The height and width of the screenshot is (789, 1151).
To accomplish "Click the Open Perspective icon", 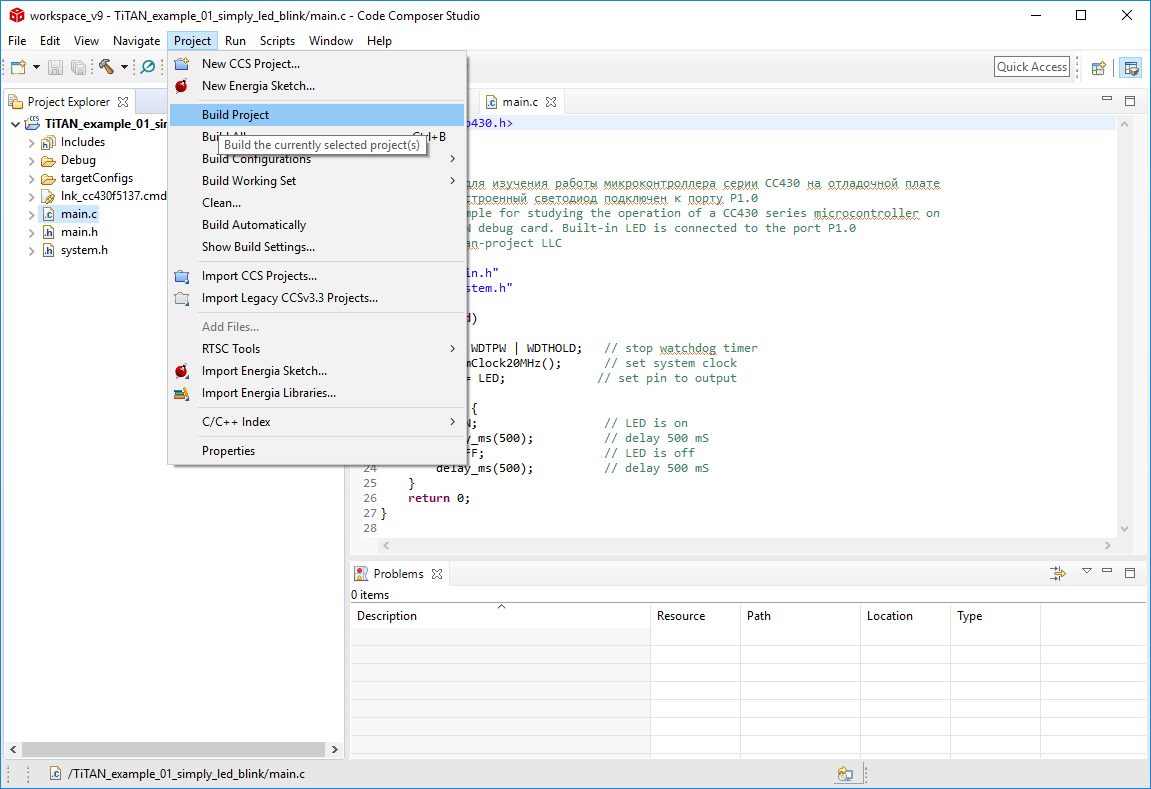I will click(x=1099, y=68).
